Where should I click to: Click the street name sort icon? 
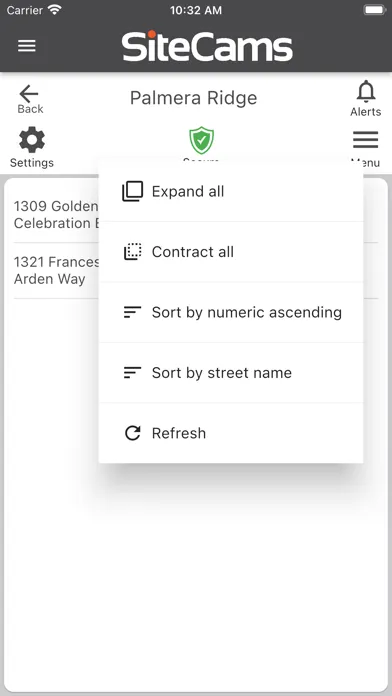click(132, 372)
